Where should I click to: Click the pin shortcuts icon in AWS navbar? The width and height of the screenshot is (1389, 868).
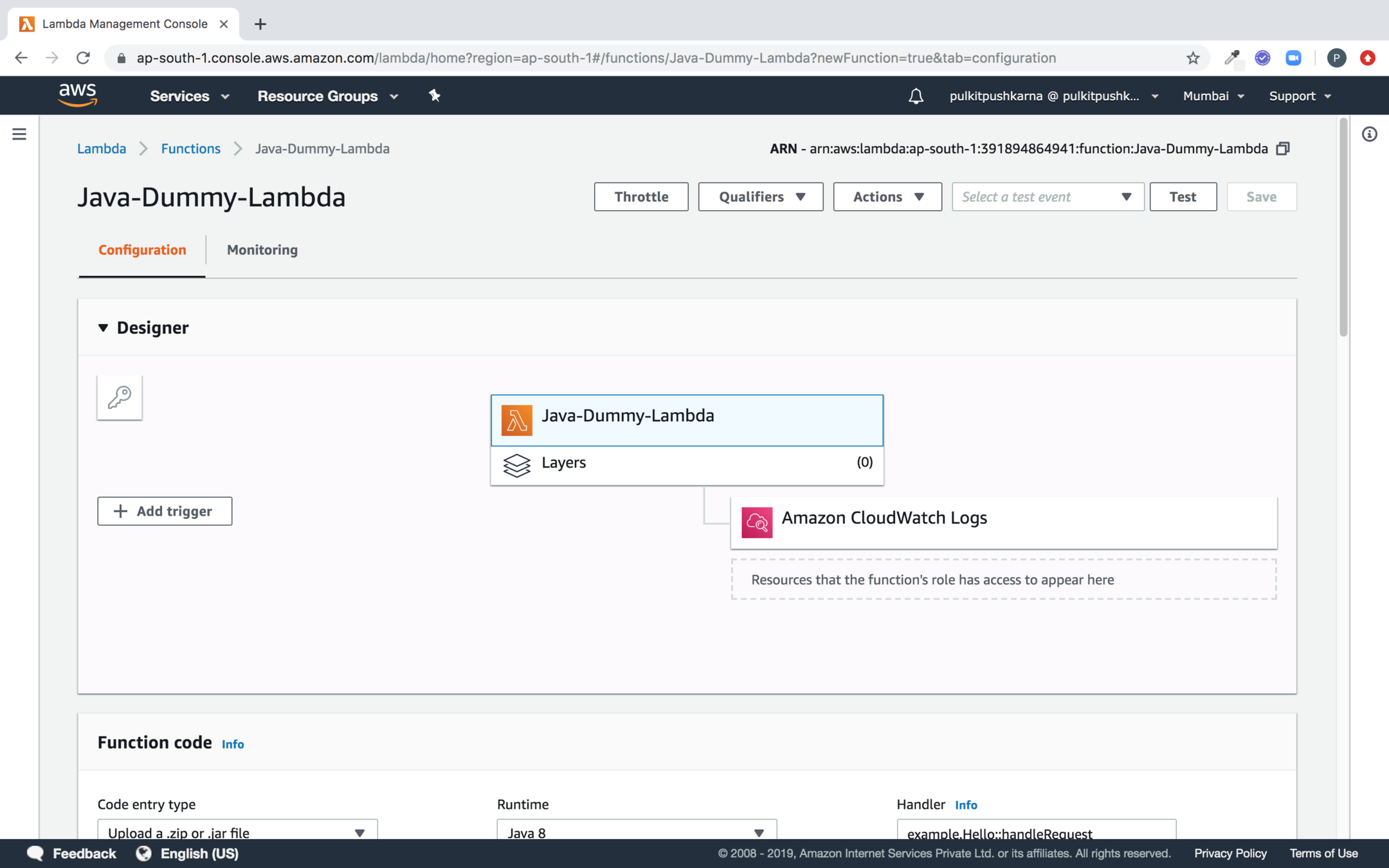pos(435,96)
